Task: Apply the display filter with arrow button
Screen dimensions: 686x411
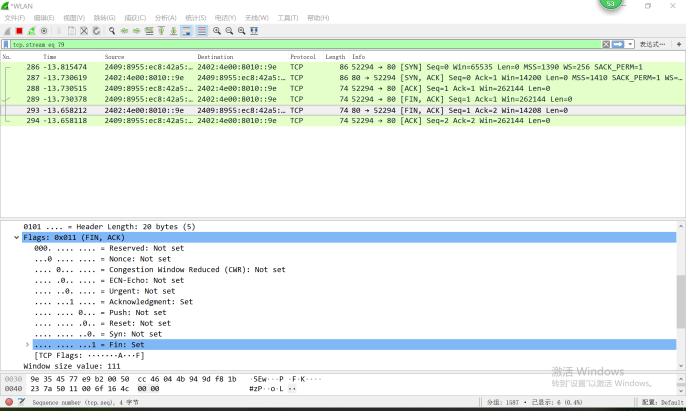Action: tap(619, 45)
